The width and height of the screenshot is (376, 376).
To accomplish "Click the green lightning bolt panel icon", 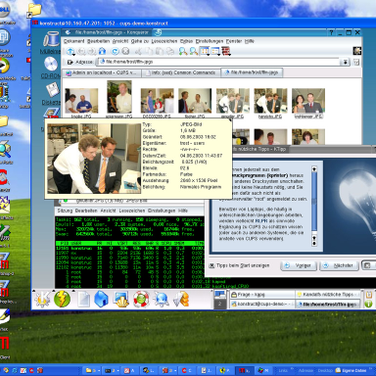I will [x=62, y=299].
